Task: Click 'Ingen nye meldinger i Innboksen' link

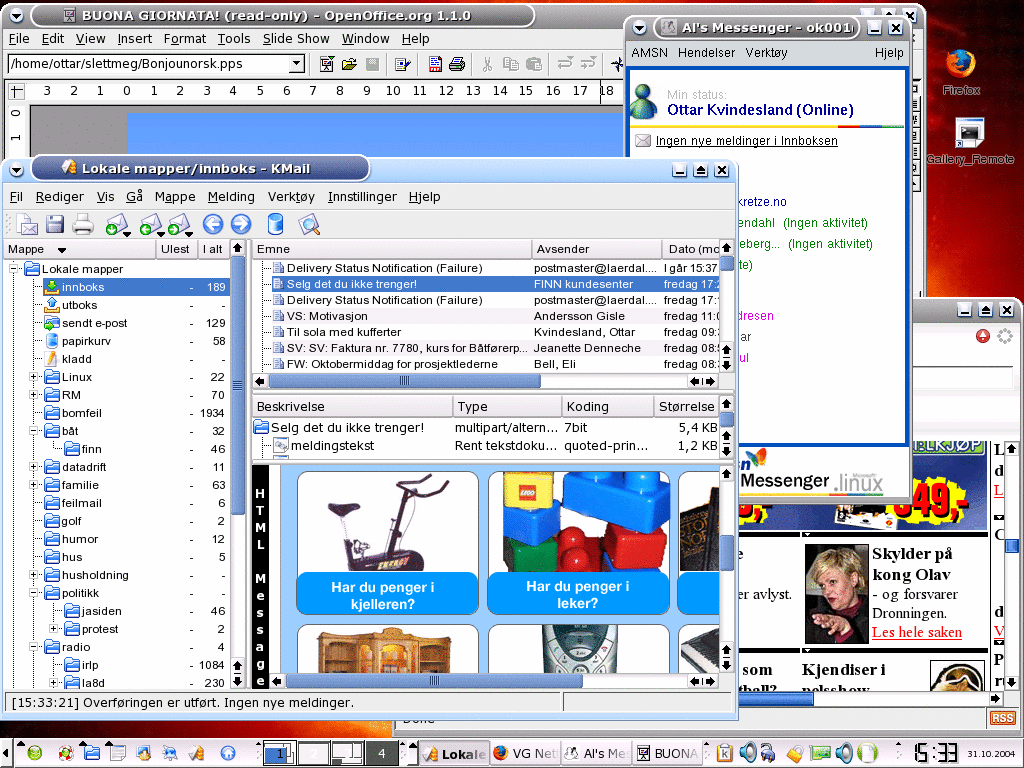Action: tap(746, 141)
